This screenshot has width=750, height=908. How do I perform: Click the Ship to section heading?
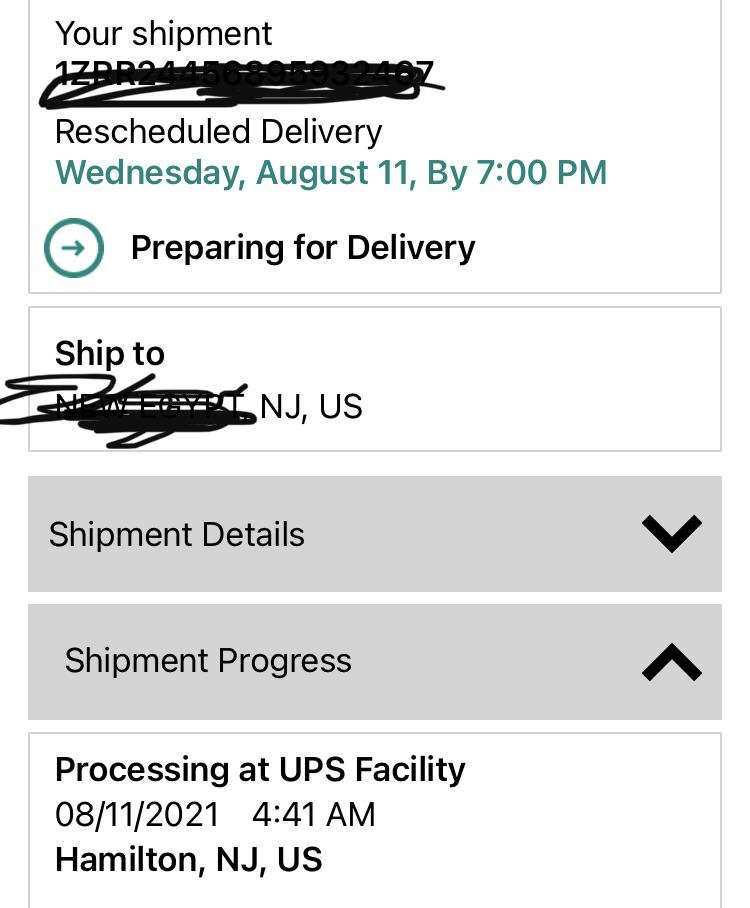[x=109, y=353]
